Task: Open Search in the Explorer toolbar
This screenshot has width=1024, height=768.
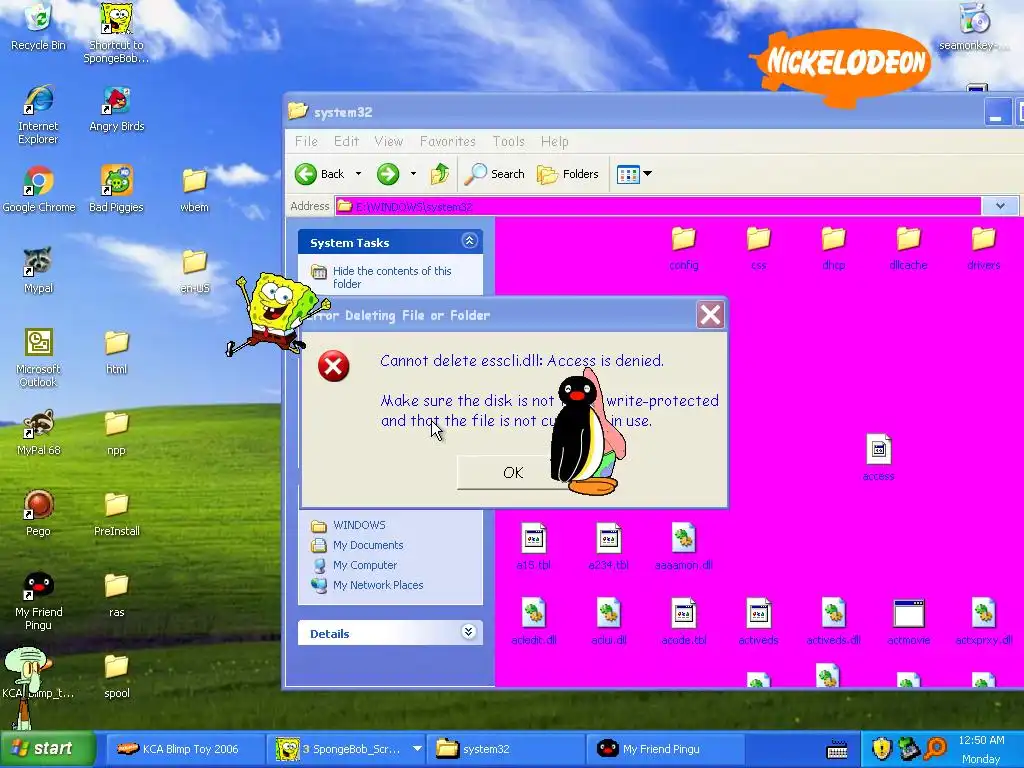Action: (494, 174)
